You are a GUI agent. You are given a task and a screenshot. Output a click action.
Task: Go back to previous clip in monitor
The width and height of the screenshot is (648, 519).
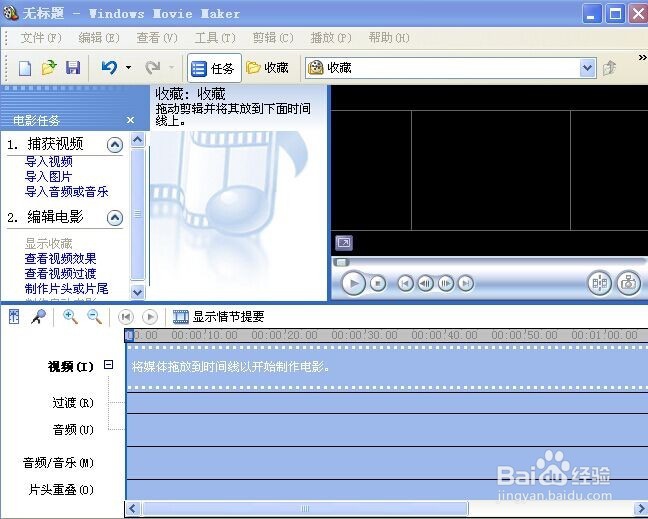tap(405, 283)
